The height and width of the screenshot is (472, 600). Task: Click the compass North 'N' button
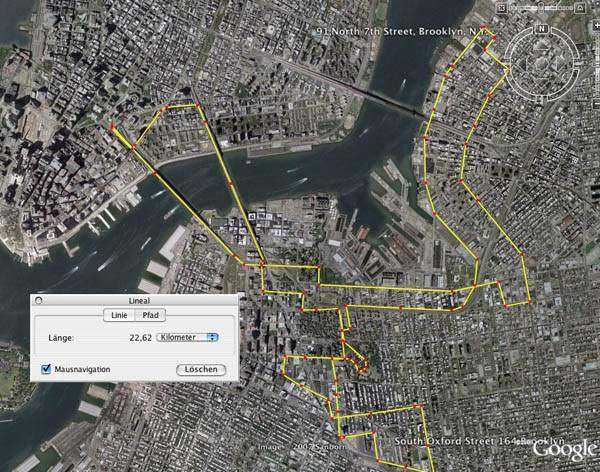tap(542, 29)
